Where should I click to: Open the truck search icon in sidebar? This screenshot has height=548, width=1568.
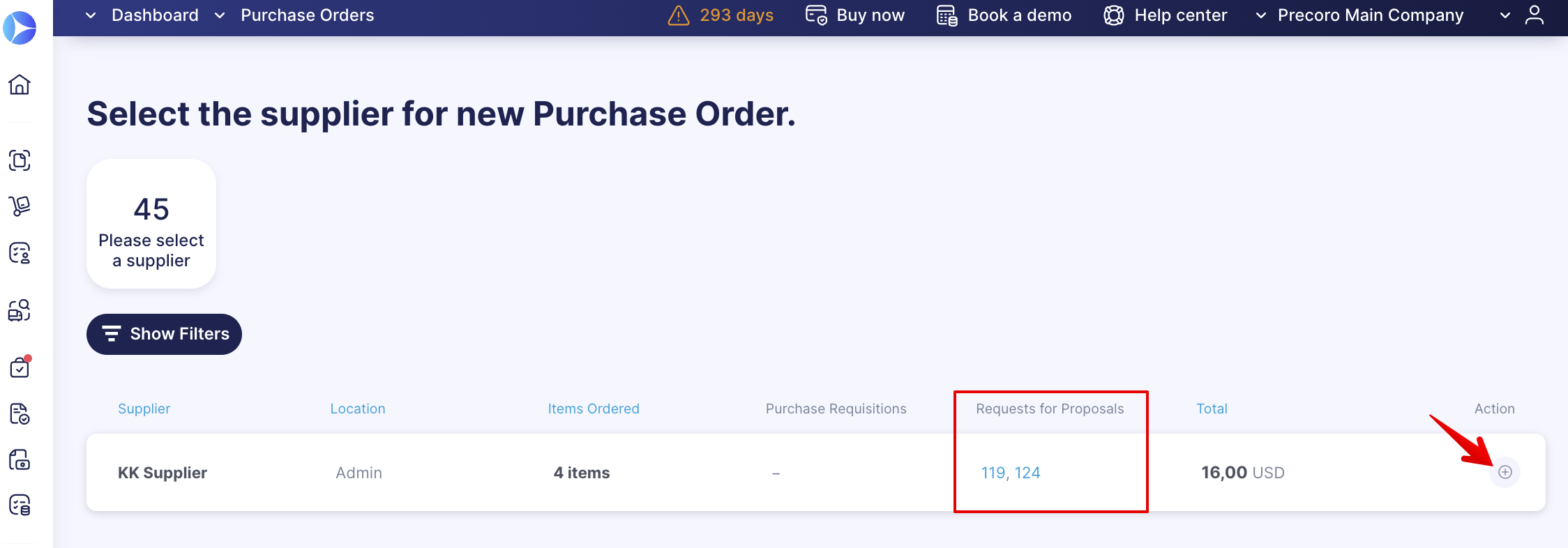20,311
